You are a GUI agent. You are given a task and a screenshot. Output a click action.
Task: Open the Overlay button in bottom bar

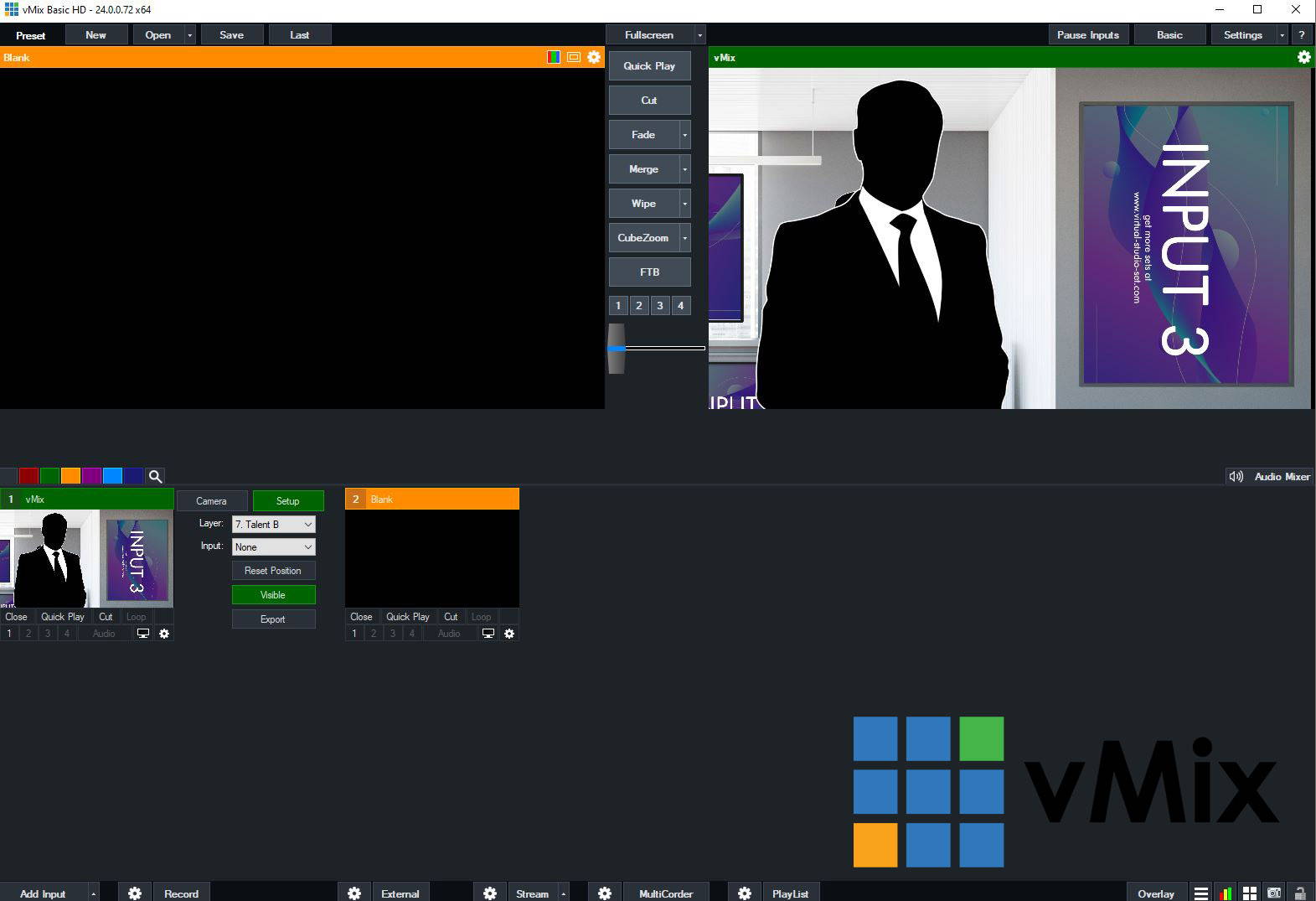tap(1156, 893)
